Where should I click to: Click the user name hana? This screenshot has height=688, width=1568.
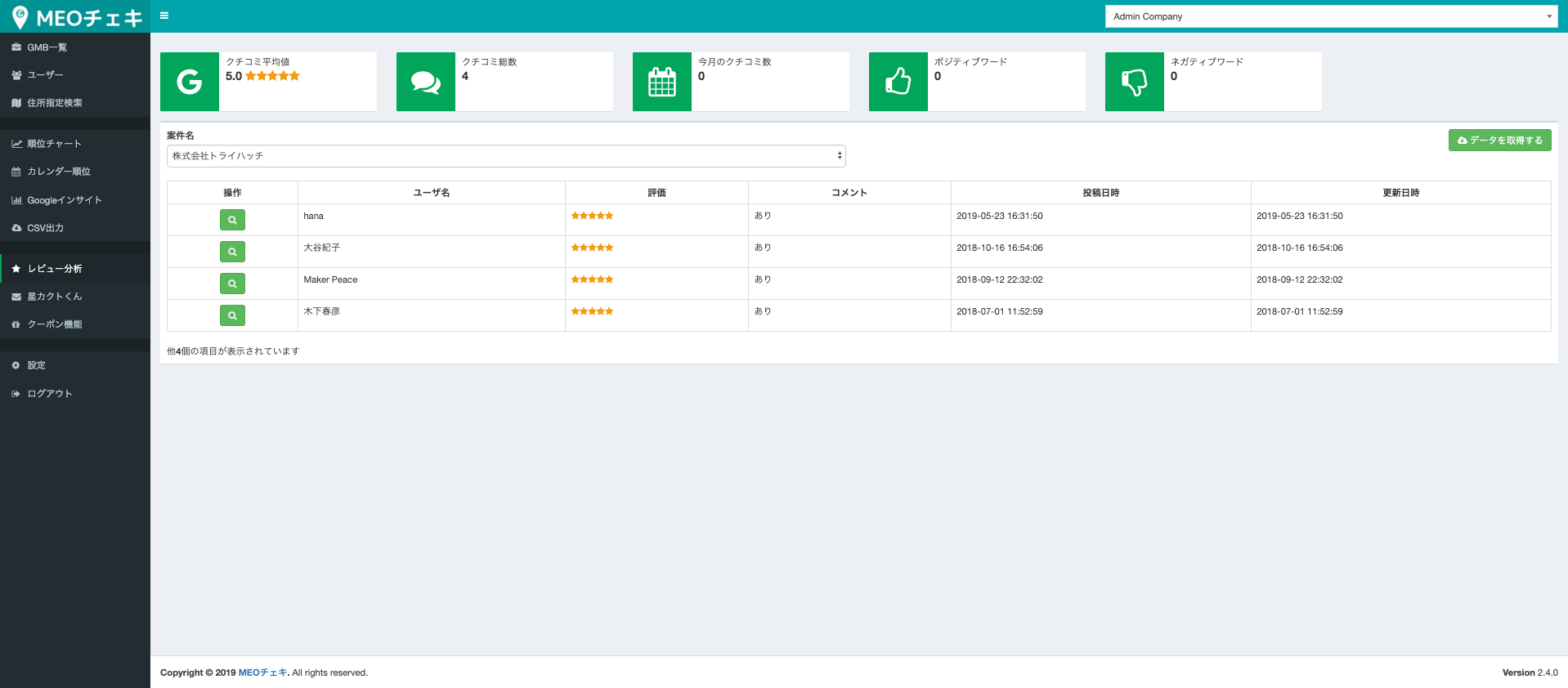[314, 217]
